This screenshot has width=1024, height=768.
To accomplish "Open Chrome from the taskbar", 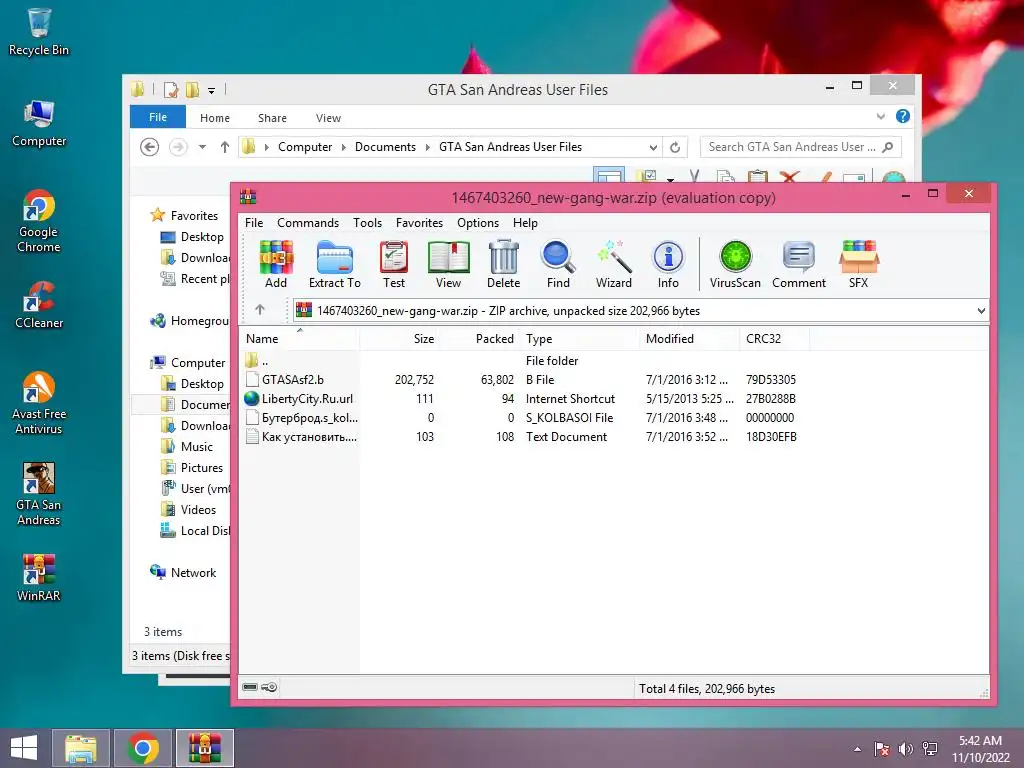I will point(142,748).
